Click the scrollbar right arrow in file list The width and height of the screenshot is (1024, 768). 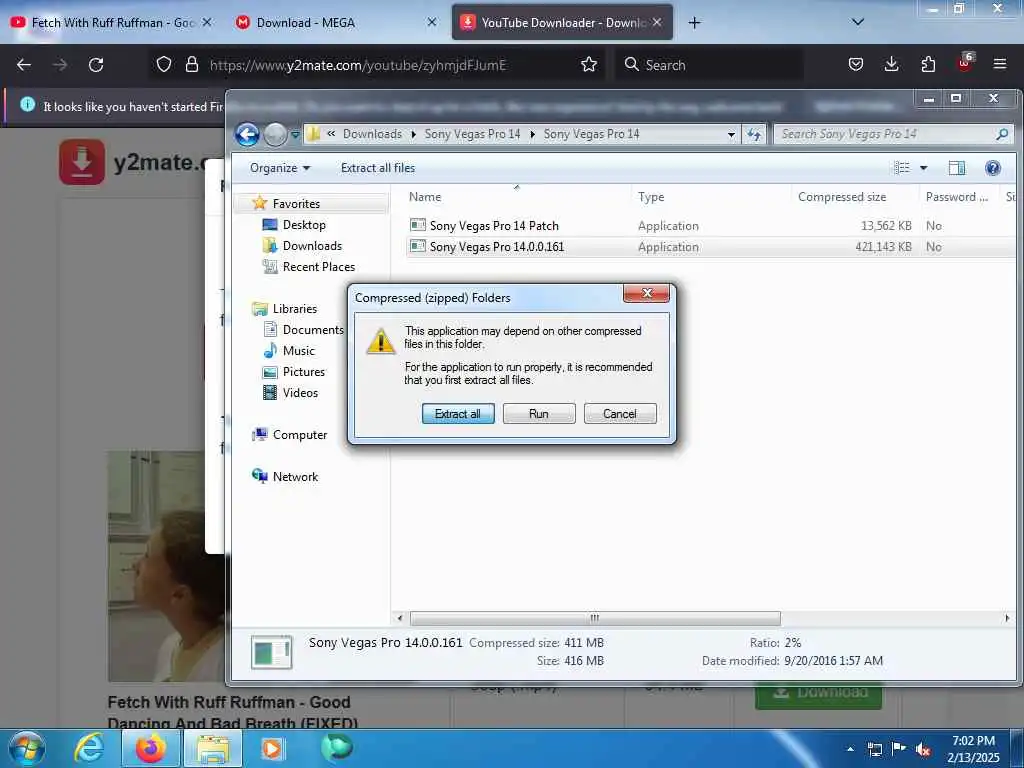tap(1007, 618)
